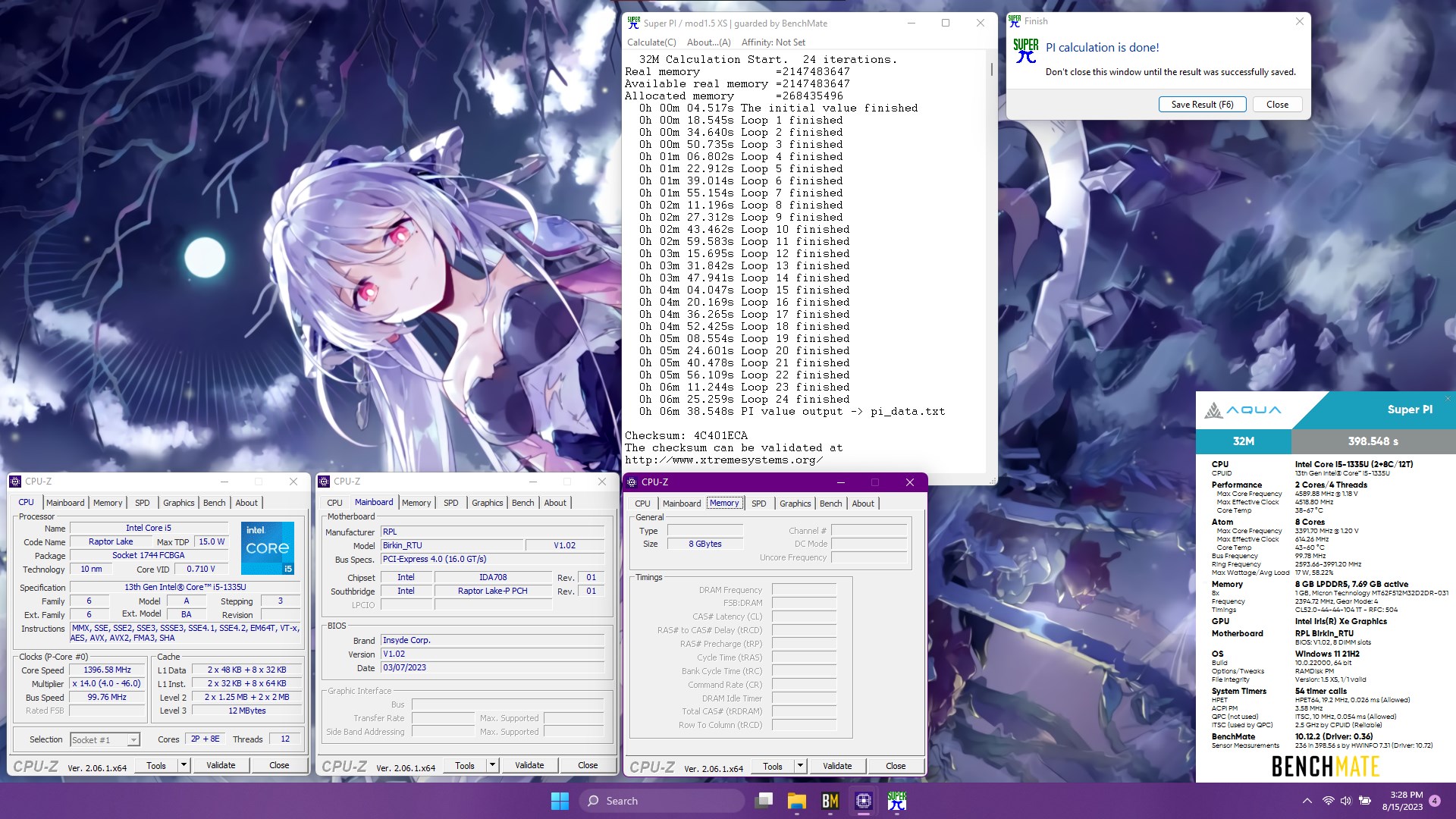
Task: Click the 398.548 s result value
Action: click(1373, 441)
